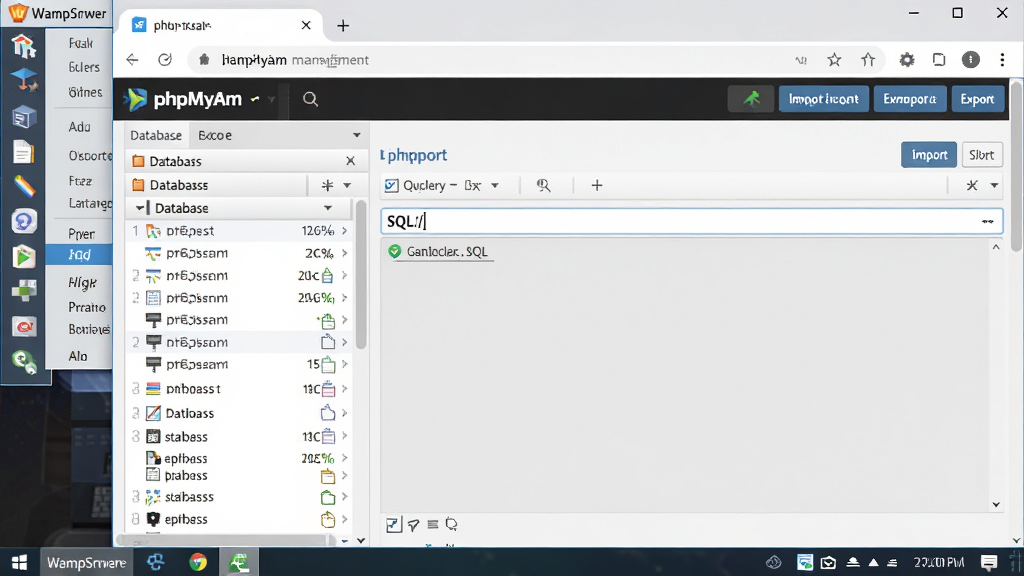Click the green check icon beside Ganloclar.SQL
Viewport: 1024px width, 576px height.
click(x=394, y=251)
